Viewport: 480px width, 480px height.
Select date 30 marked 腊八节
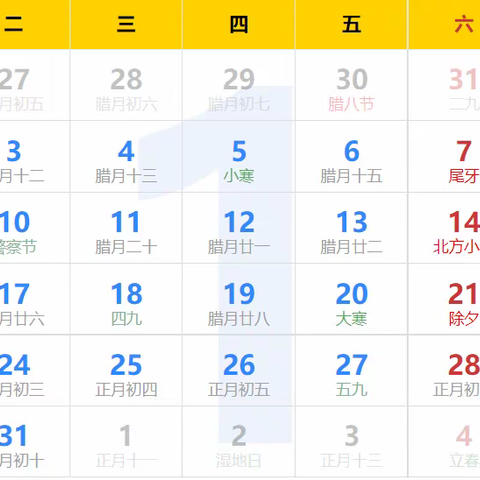(351, 85)
